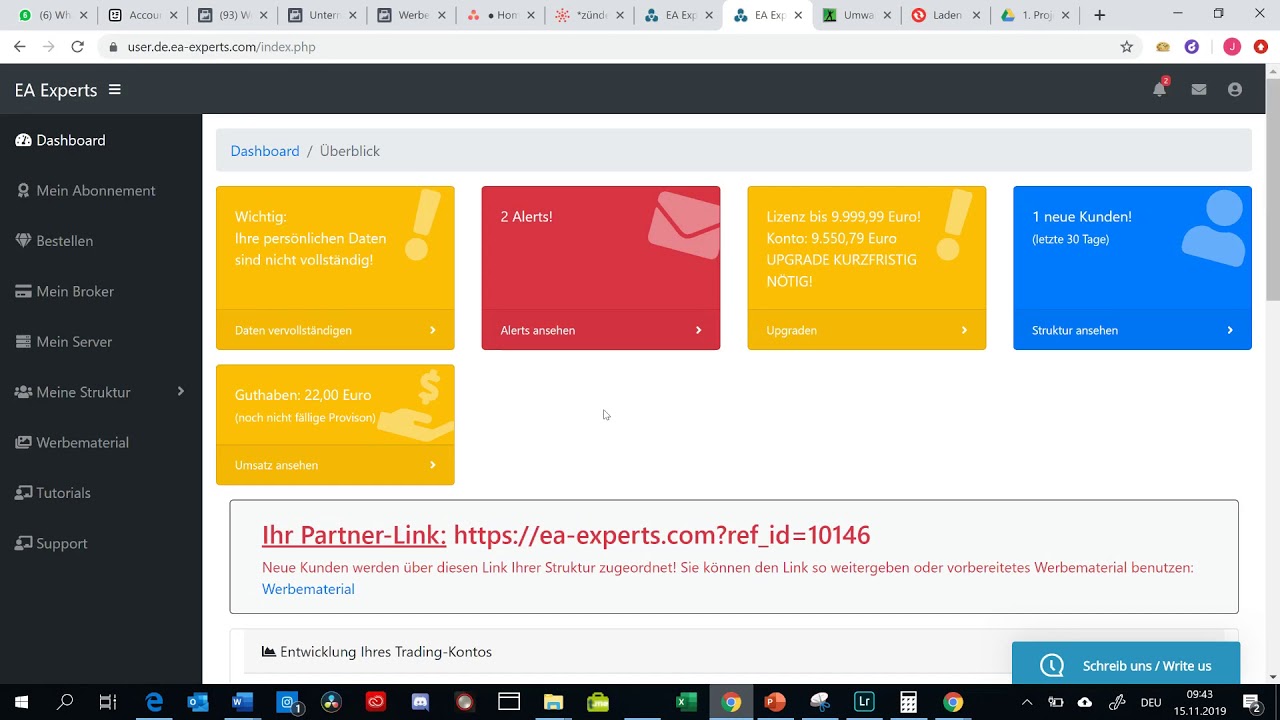Open Microsoft Edge from taskbar
This screenshot has height=720, width=1280.
point(154,702)
